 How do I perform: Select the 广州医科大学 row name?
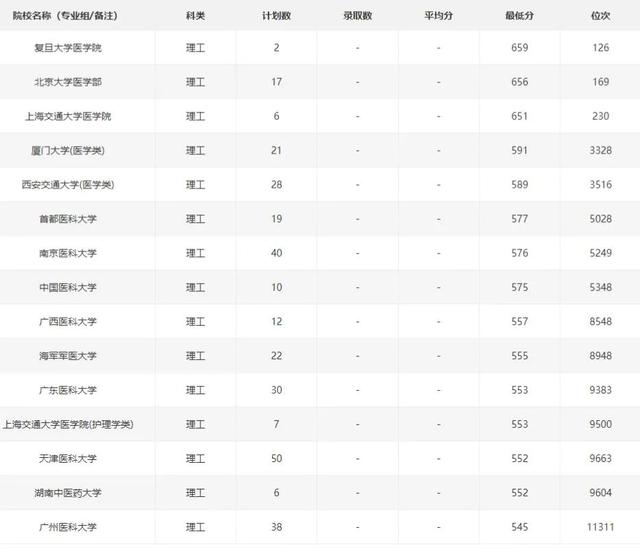click(68, 527)
